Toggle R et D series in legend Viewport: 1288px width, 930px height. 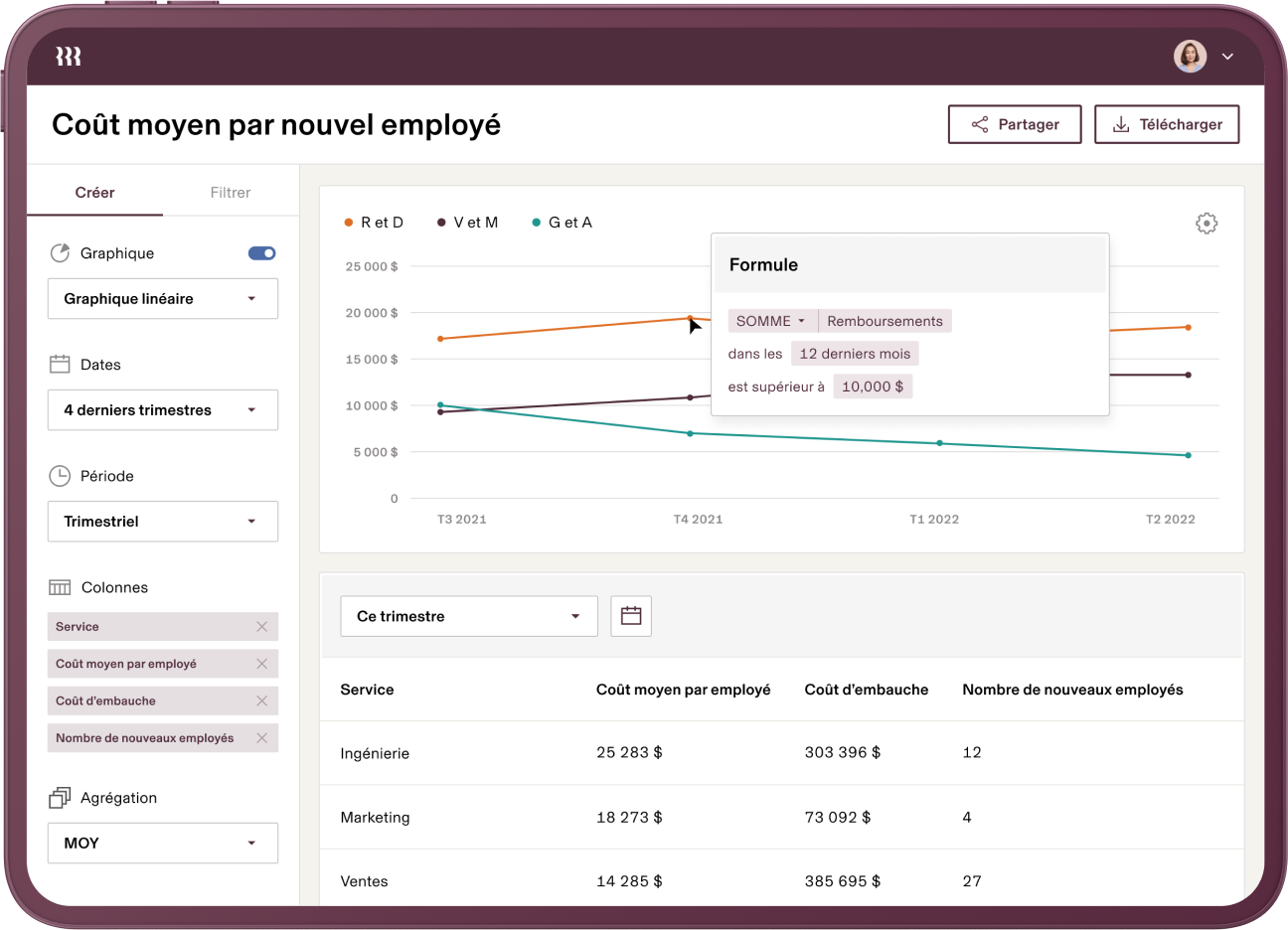click(x=374, y=223)
